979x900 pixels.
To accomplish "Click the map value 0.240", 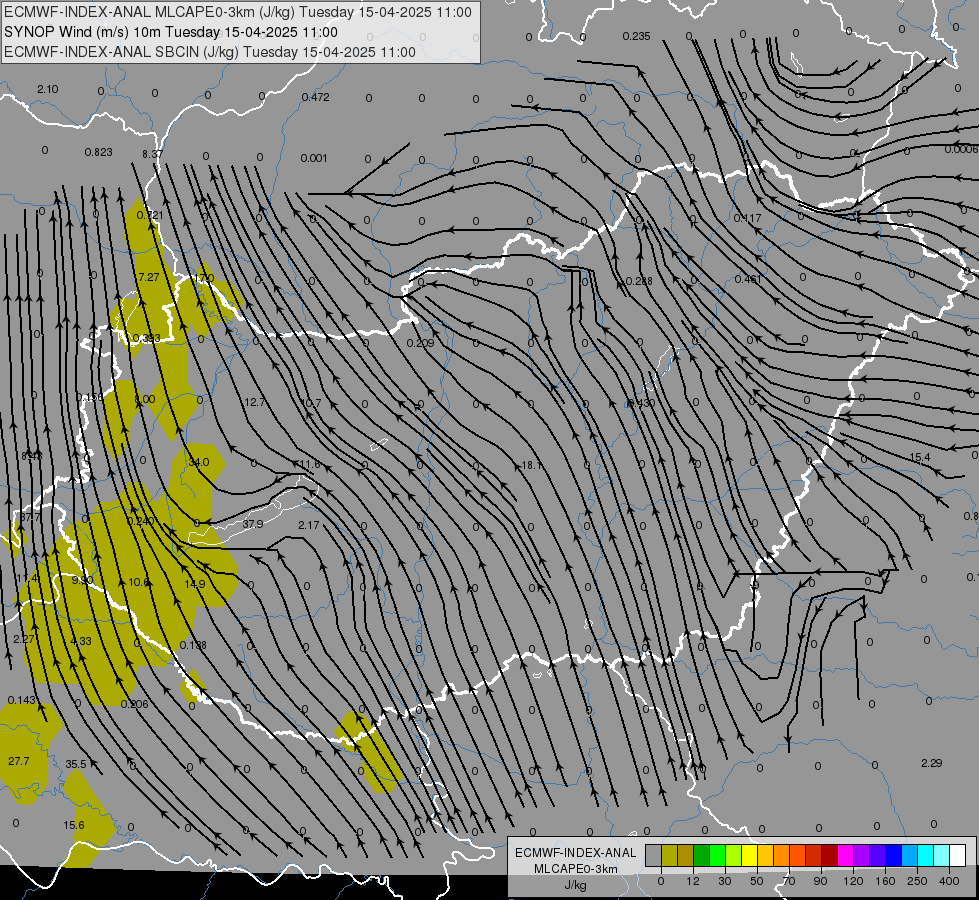I will click(140, 522).
